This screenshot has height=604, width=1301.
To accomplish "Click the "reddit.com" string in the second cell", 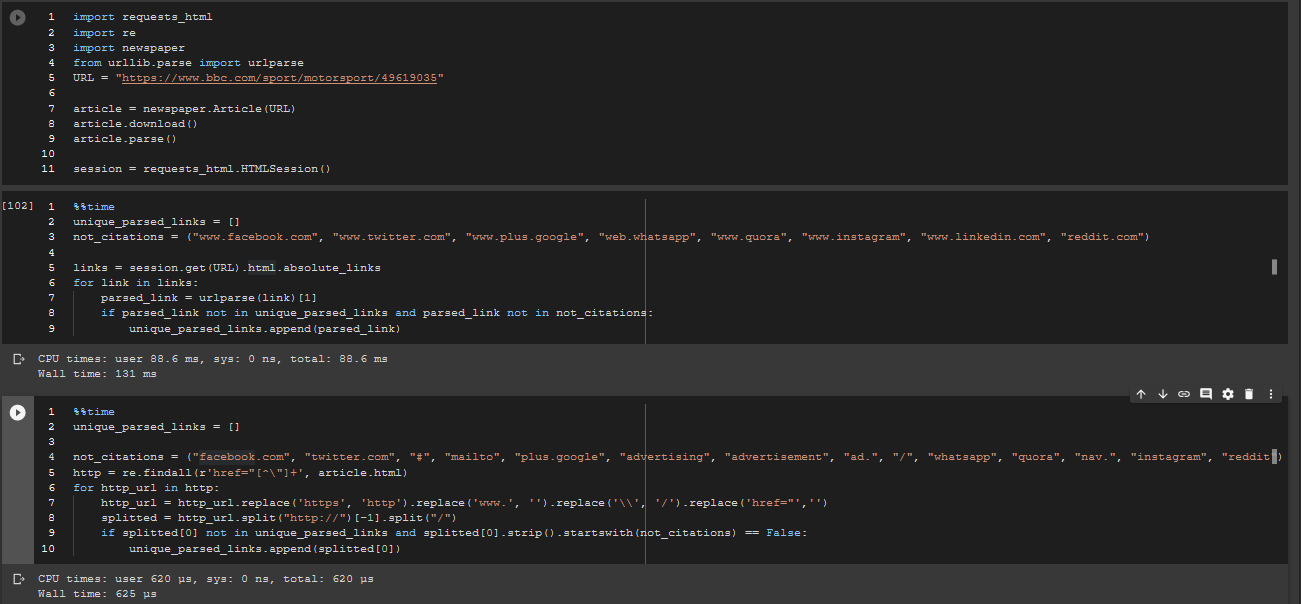I will (x=1104, y=237).
